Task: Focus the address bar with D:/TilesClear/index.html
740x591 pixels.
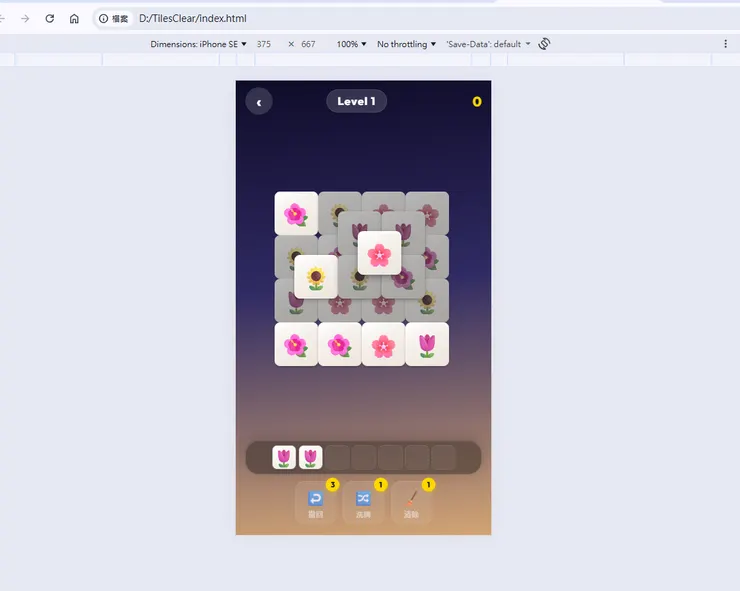Action: [193, 18]
